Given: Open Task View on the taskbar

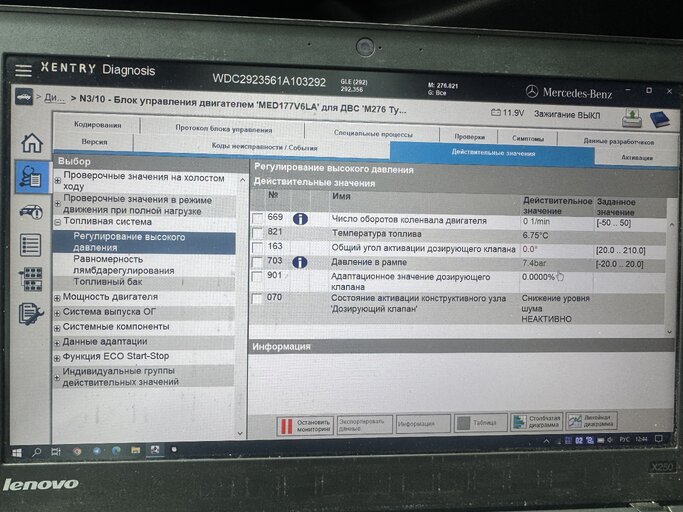Looking at the screenshot, I should pyautogui.click(x=56, y=451).
